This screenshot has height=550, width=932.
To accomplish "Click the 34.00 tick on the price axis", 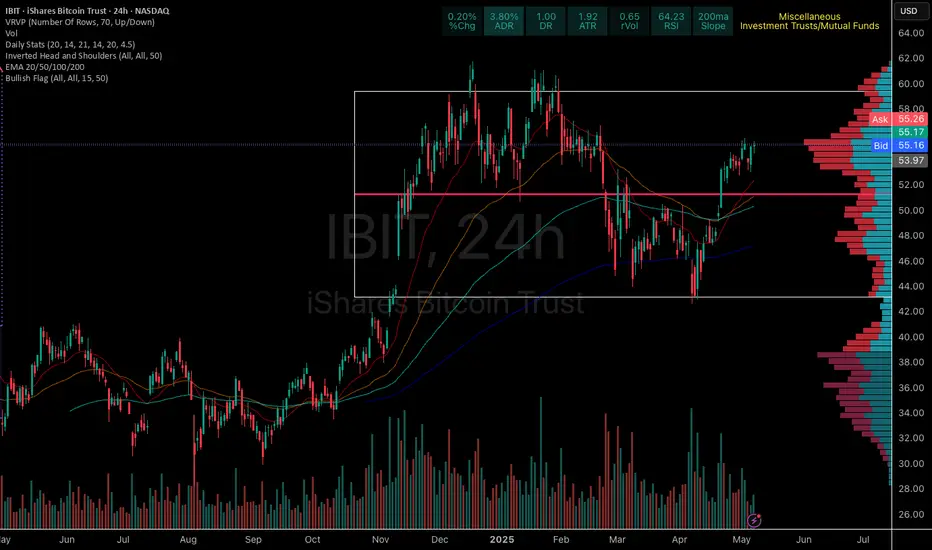I will (911, 413).
